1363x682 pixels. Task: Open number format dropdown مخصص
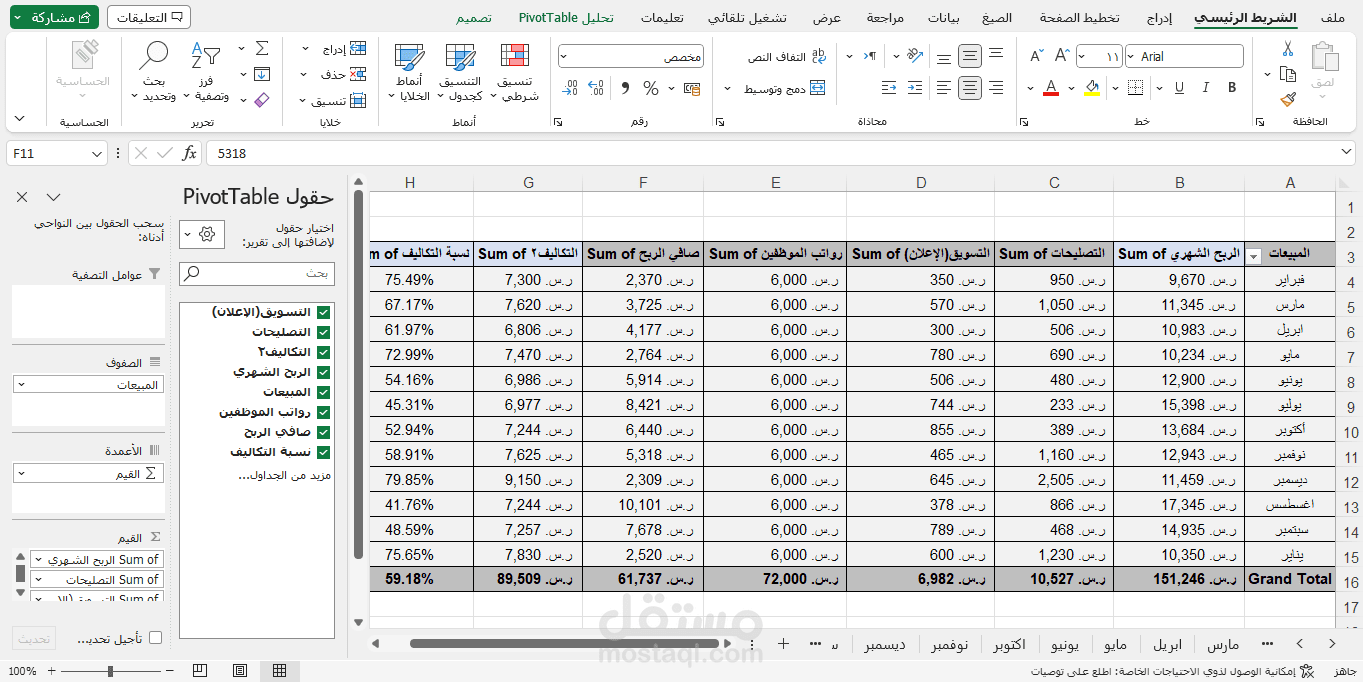pyautogui.click(x=630, y=57)
